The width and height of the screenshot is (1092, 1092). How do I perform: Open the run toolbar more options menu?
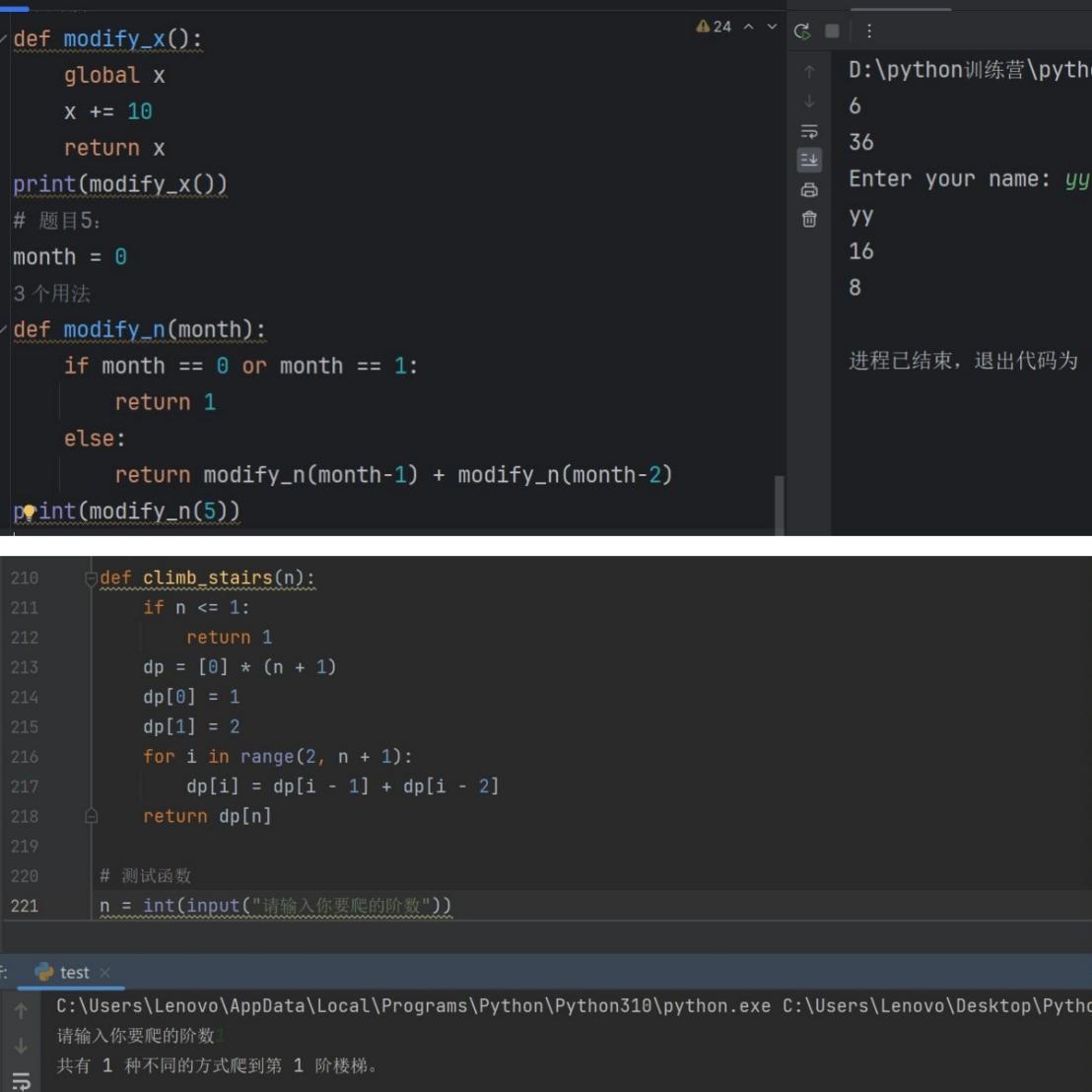(x=868, y=31)
